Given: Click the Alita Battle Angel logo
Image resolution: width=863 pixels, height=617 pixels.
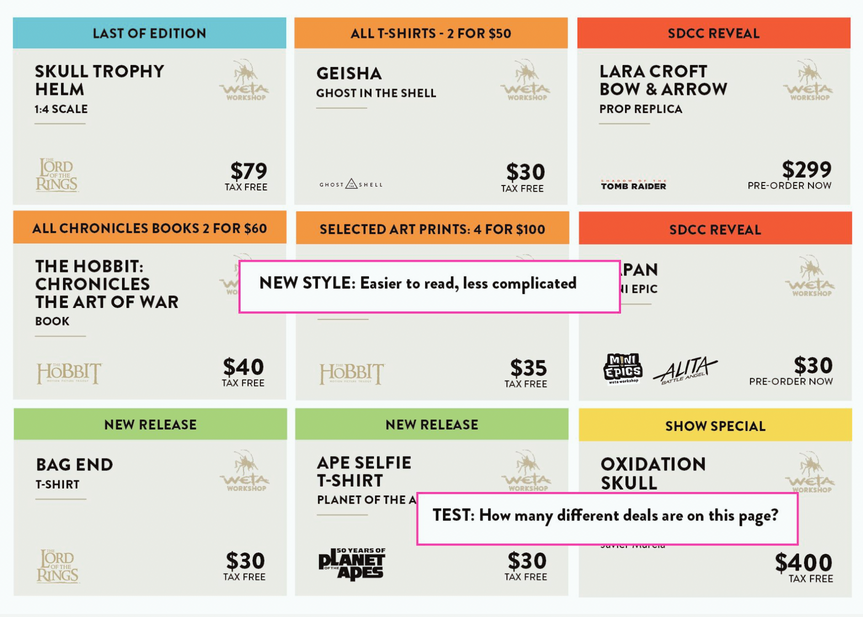Looking at the screenshot, I should (685, 370).
